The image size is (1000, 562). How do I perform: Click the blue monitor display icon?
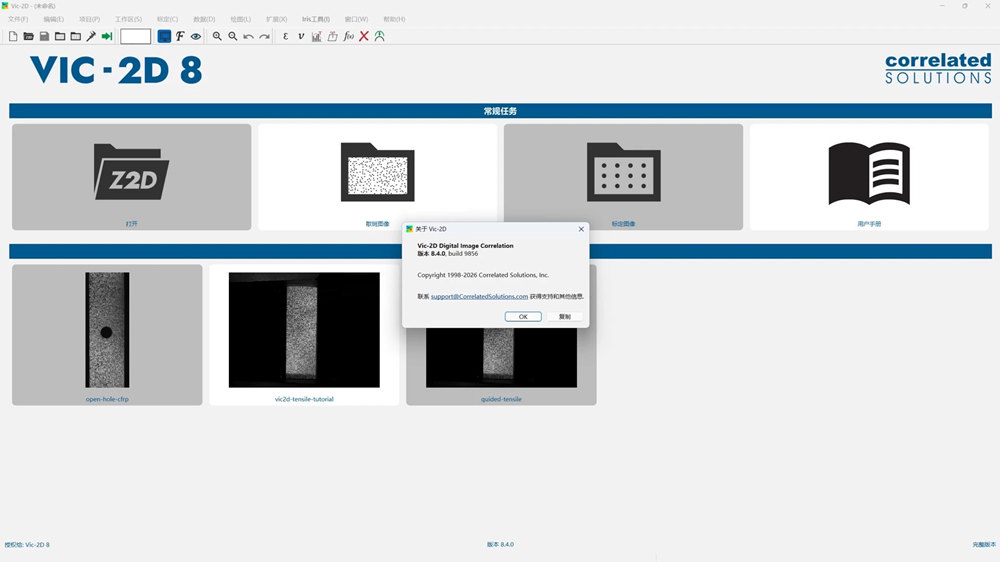click(165, 36)
